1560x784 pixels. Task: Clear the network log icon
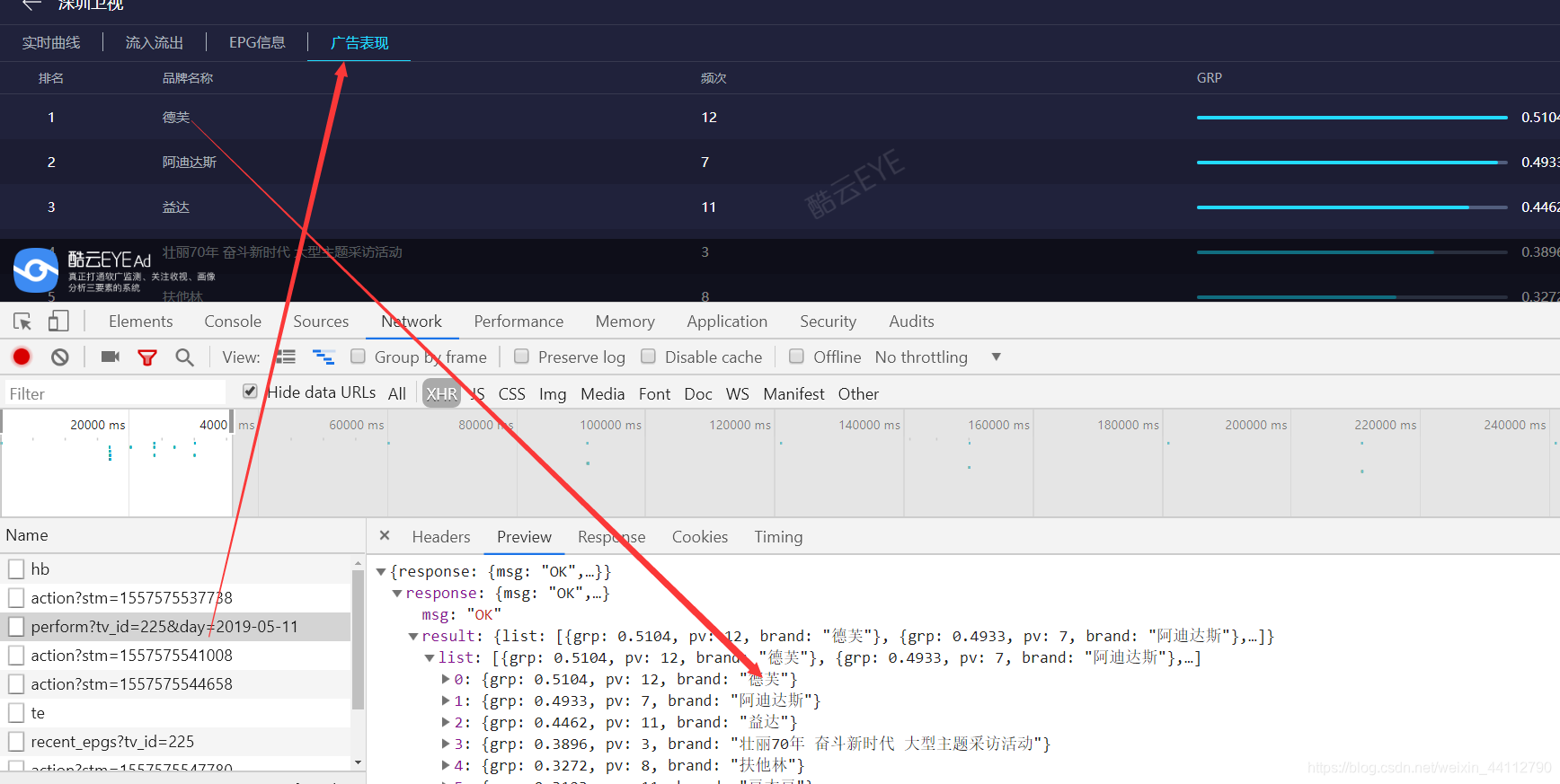[x=60, y=357]
